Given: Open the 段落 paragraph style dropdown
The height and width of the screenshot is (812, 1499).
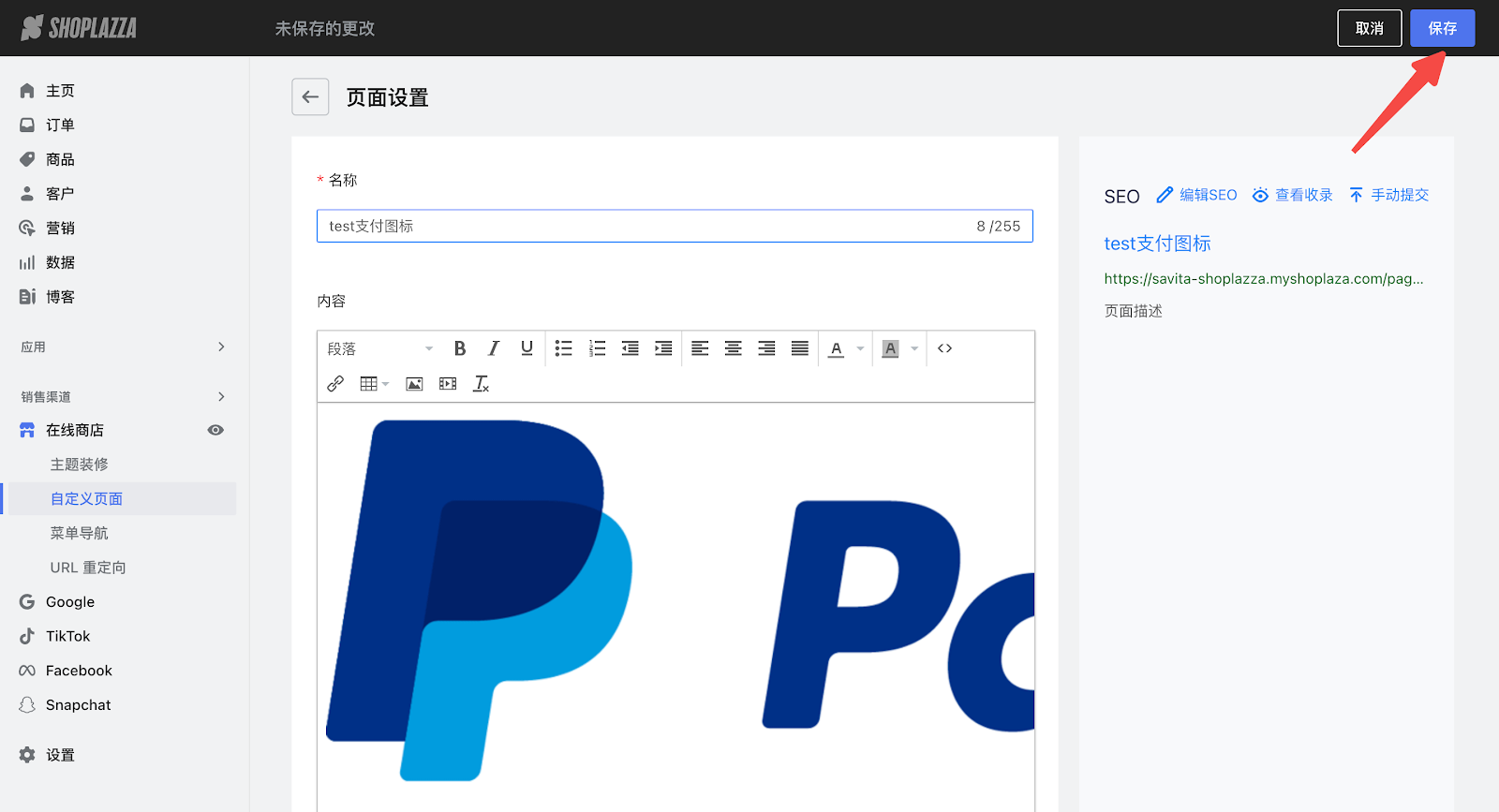Looking at the screenshot, I should tap(380, 348).
